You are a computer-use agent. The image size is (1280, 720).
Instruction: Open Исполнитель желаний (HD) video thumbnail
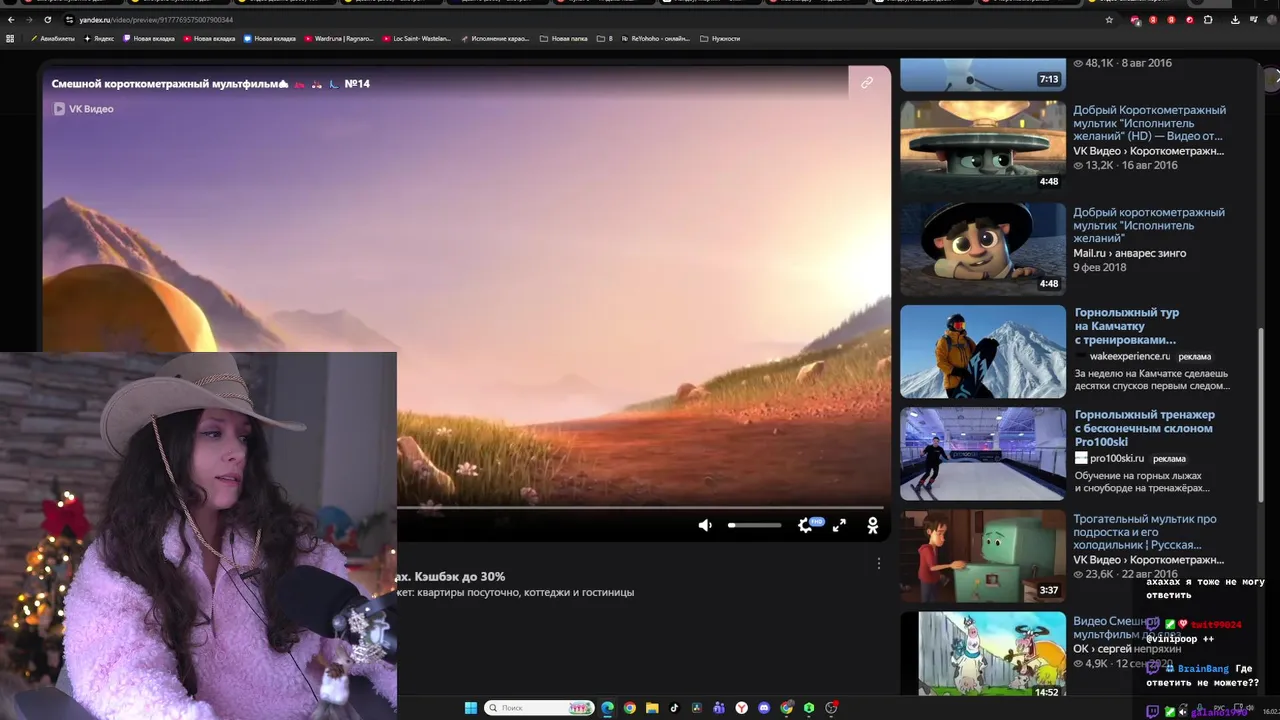click(x=983, y=146)
